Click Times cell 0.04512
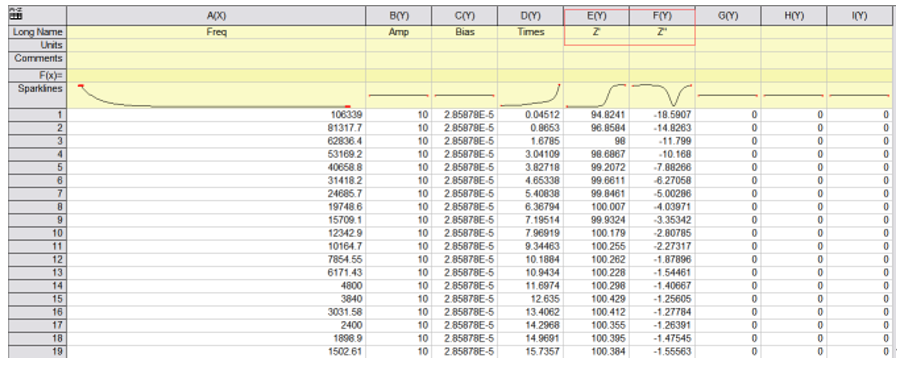This screenshot has width=897, height=366. 530,114
